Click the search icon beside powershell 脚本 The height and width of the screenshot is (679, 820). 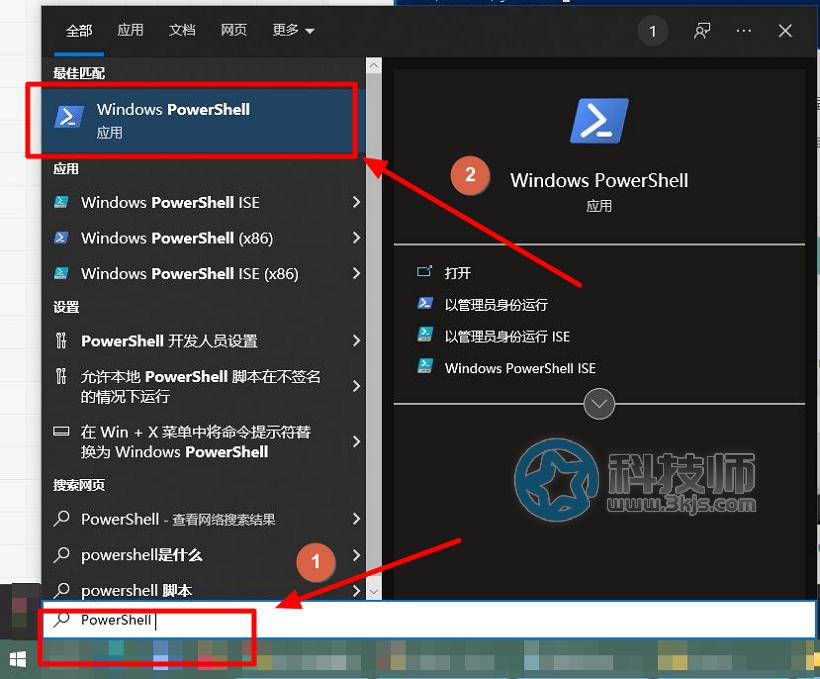click(x=62, y=590)
